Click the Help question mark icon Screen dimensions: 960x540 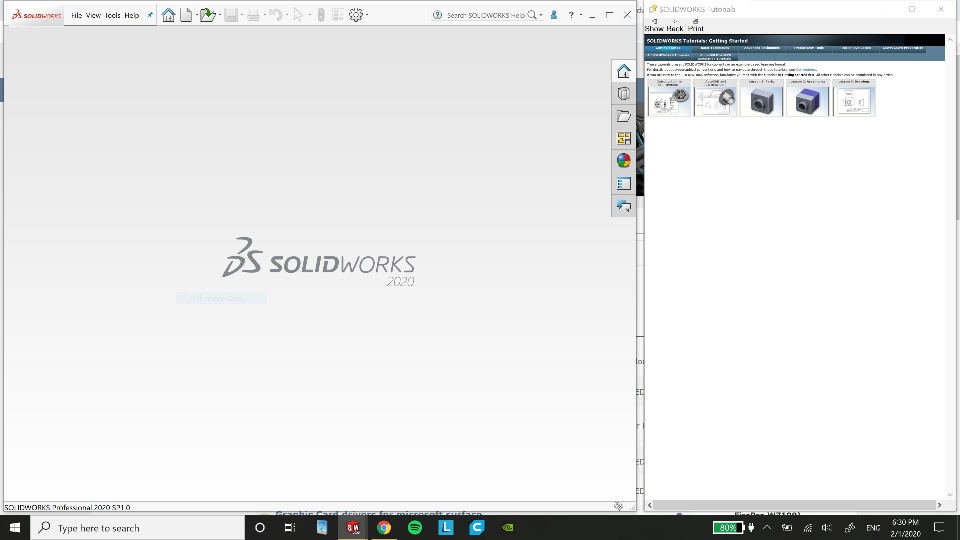click(x=571, y=15)
